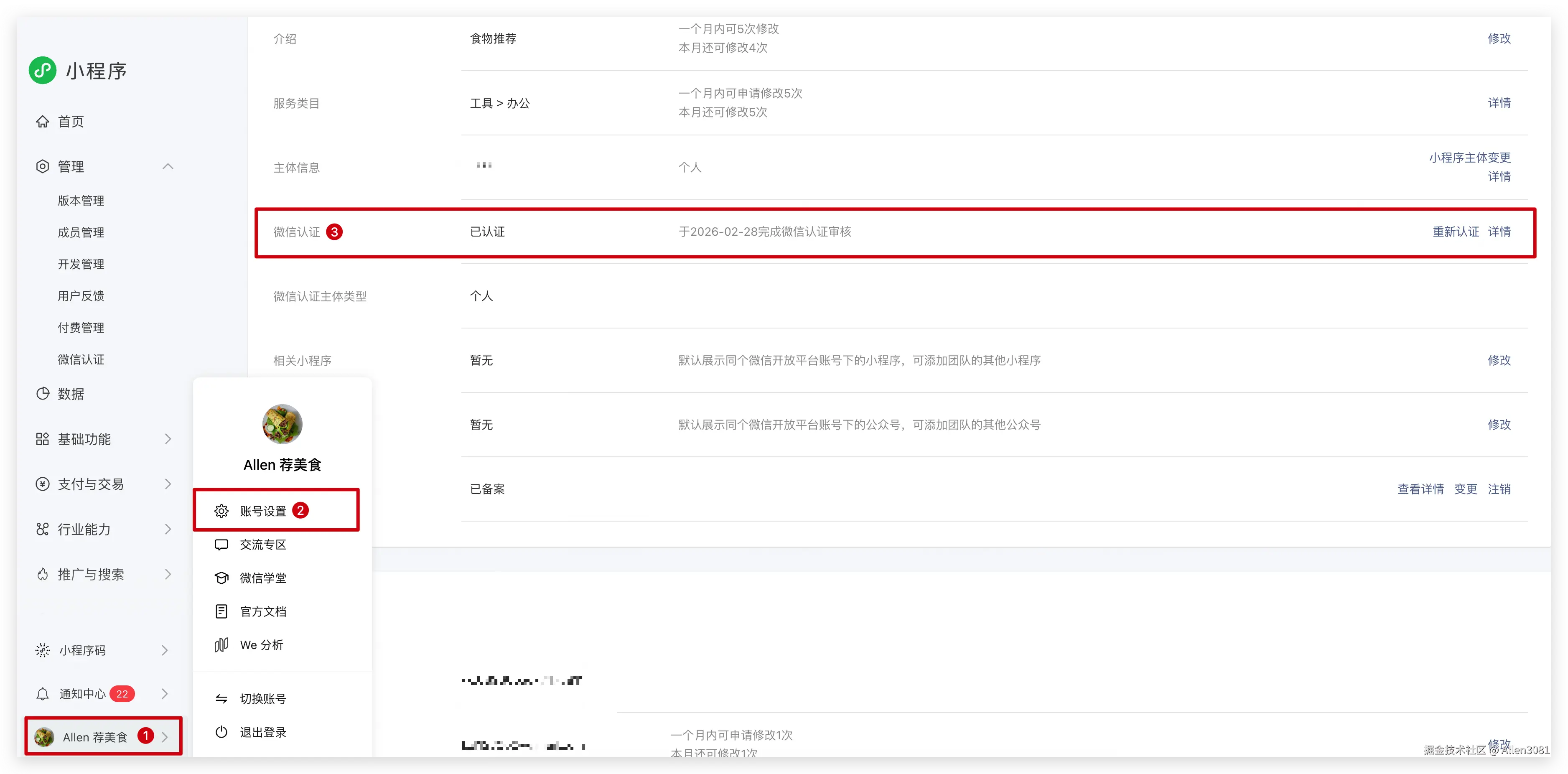Click the 重新认证 link
This screenshot has width=1568, height=774.
coord(1456,232)
